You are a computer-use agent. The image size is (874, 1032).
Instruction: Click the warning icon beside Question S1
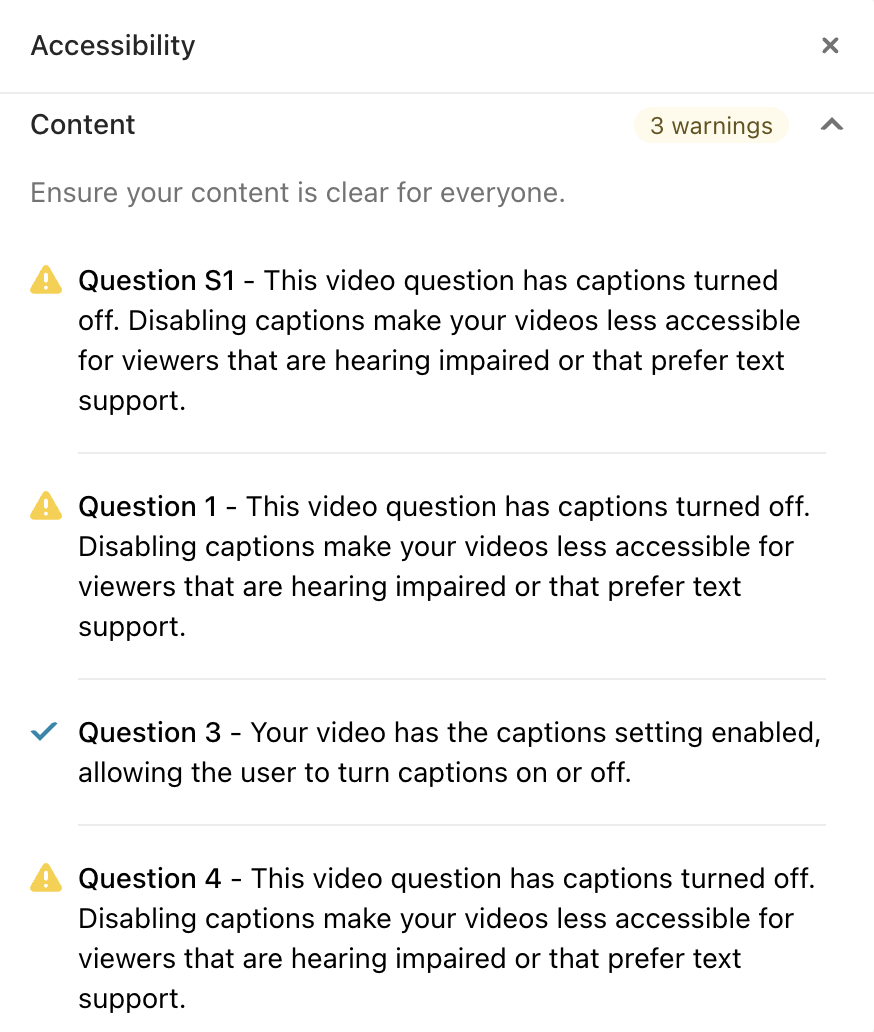coord(46,280)
